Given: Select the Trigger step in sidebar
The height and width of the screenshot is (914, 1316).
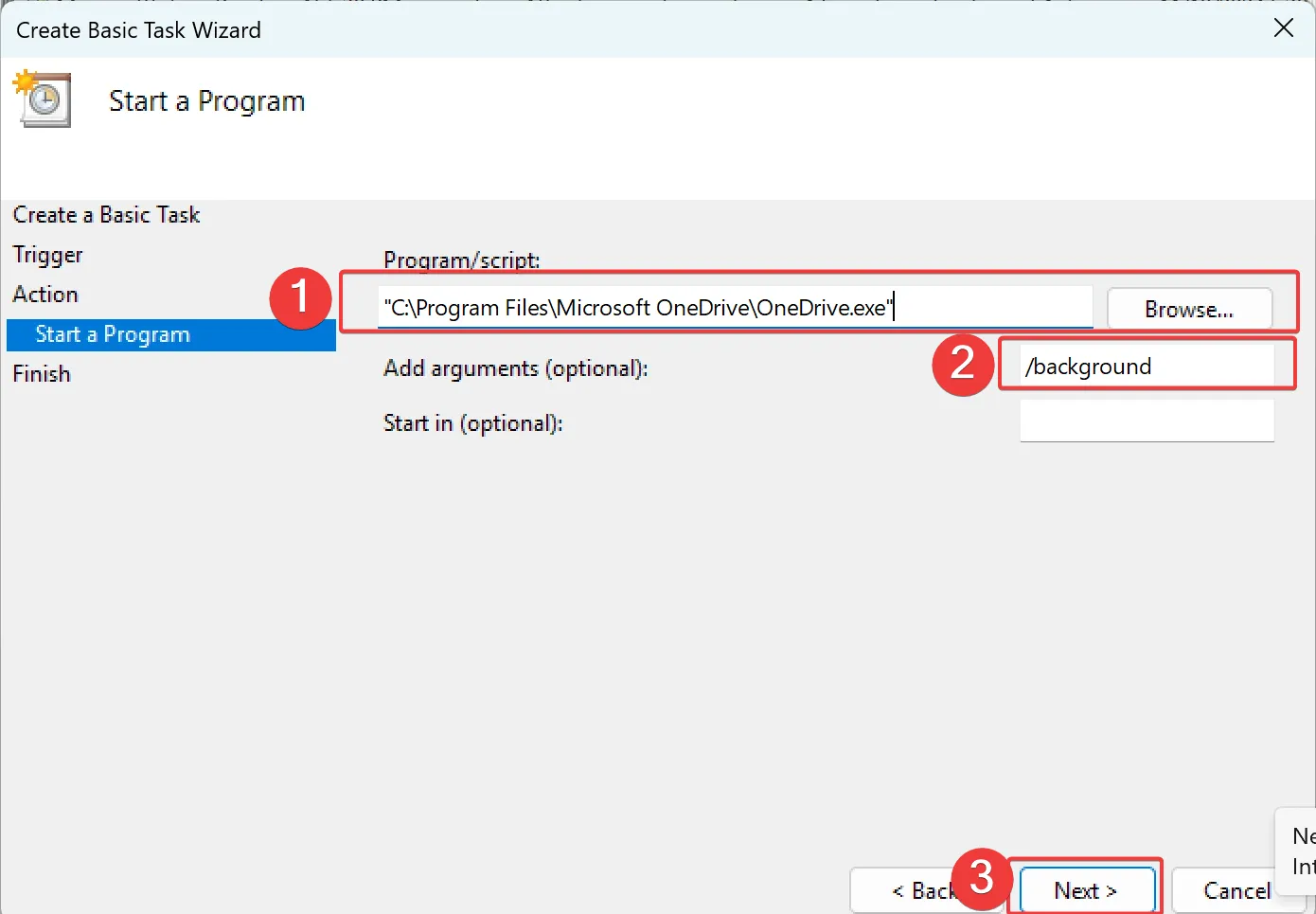Looking at the screenshot, I should [x=47, y=255].
